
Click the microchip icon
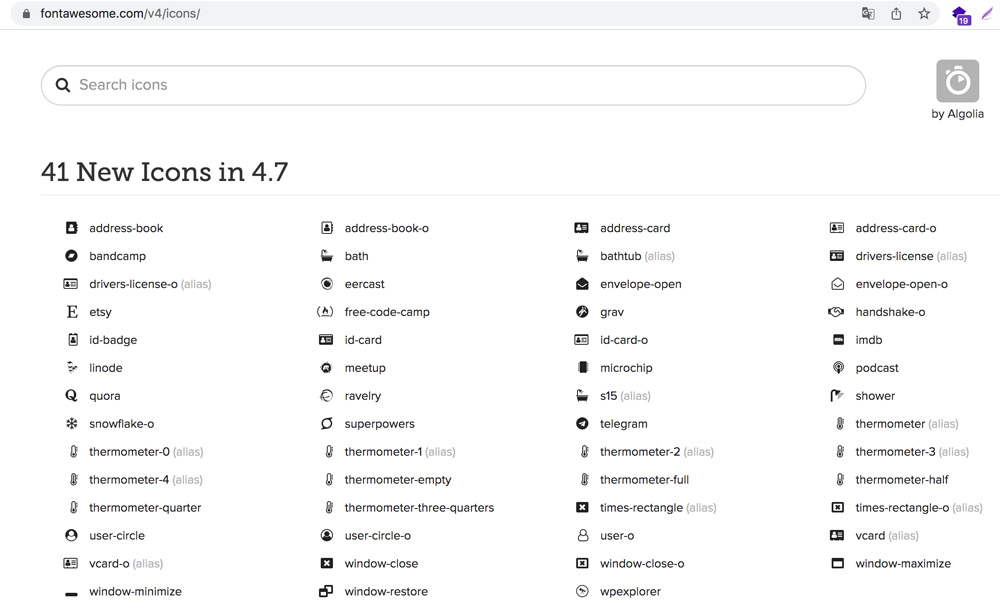point(582,368)
